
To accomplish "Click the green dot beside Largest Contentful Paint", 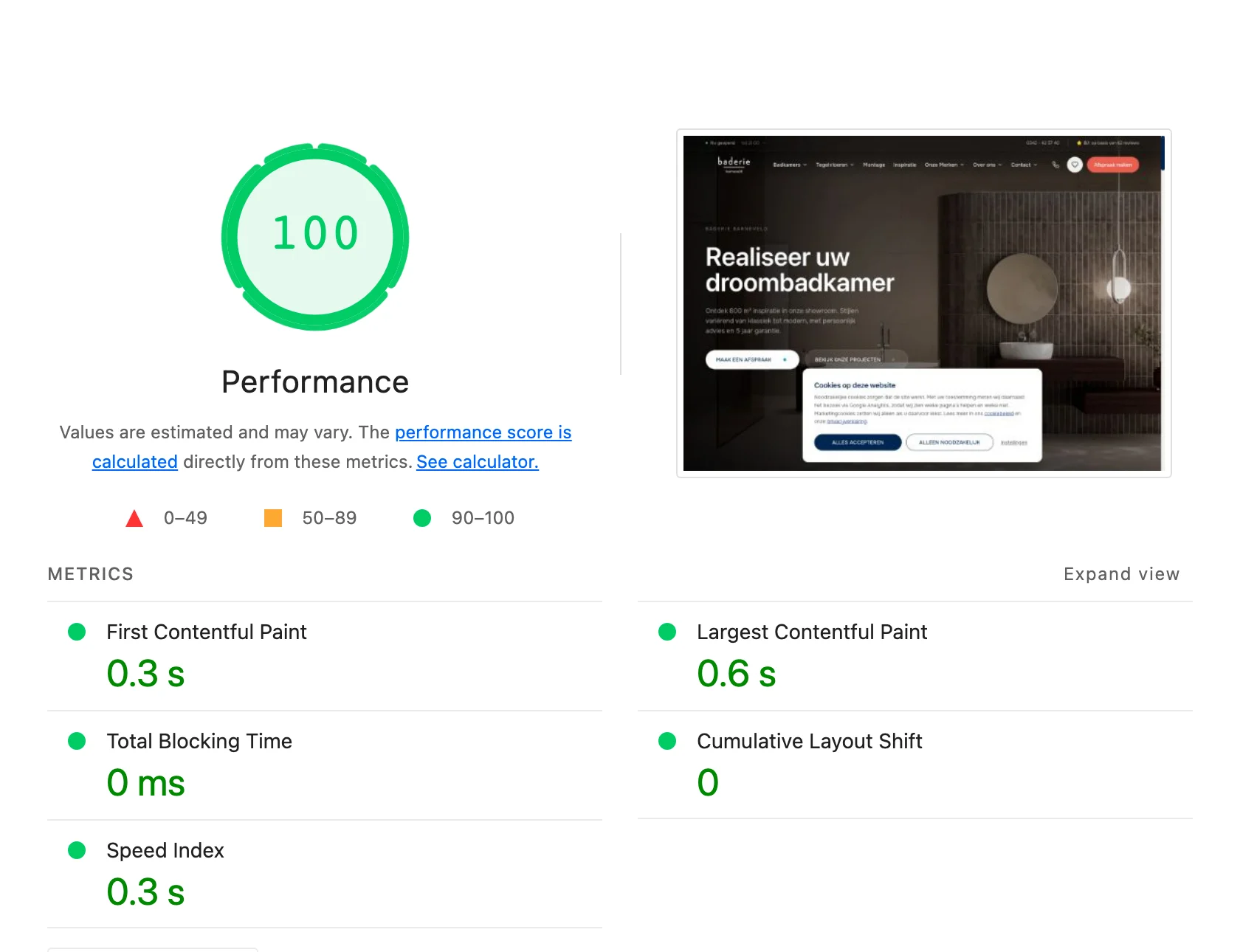I will click(x=667, y=632).
